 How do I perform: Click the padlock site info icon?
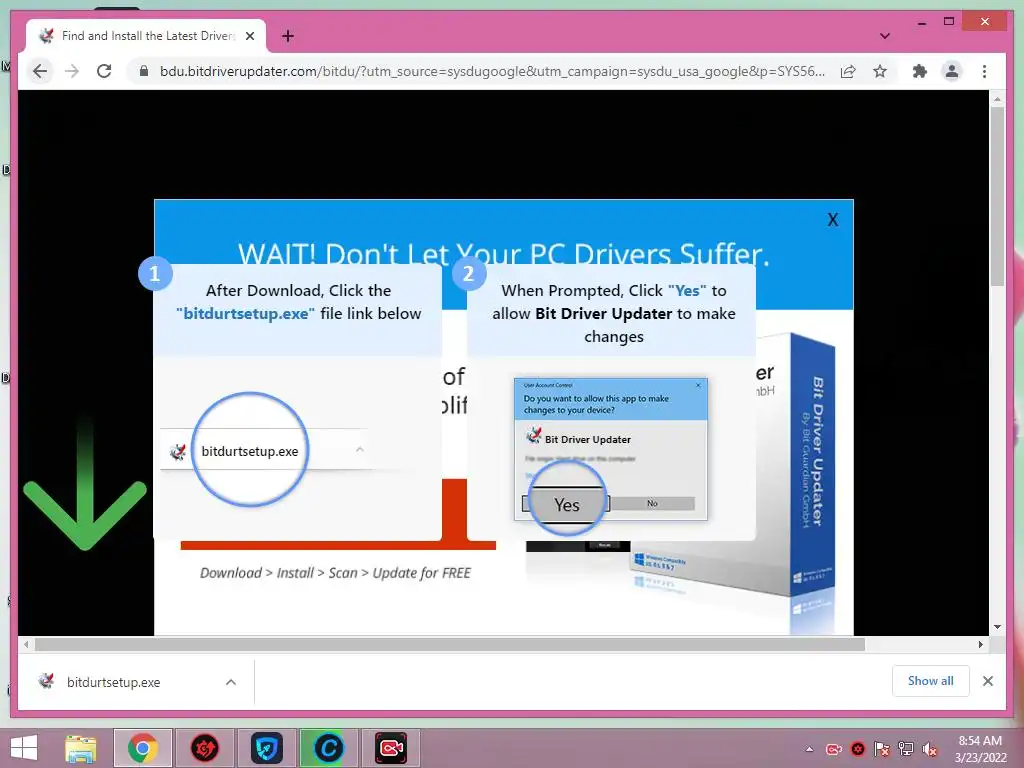point(144,71)
